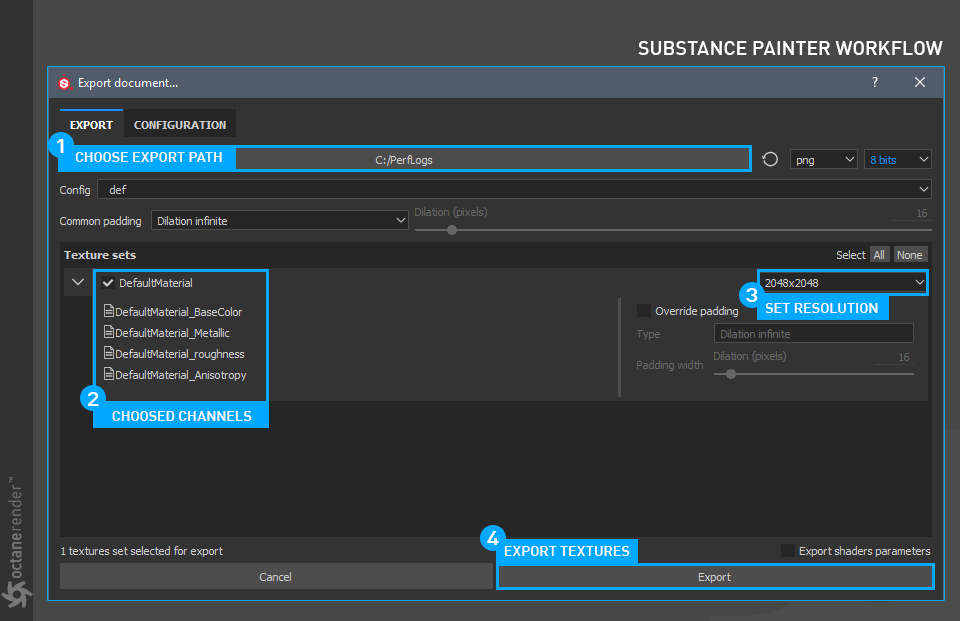960x621 pixels.
Task: Open the png file format dropdown
Action: coord(823,159)
